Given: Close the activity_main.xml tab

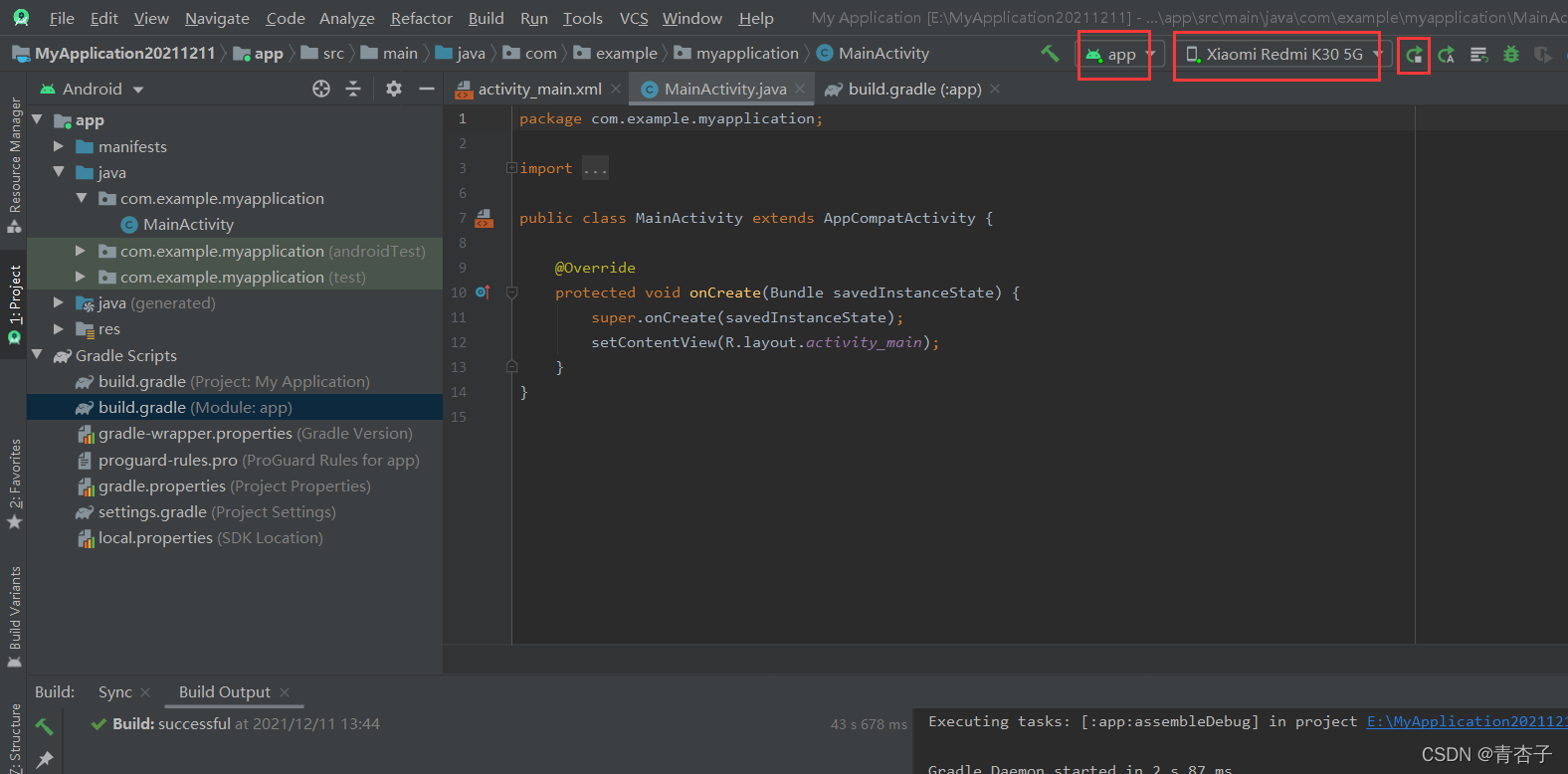Looking at the screenshot, I should click(616, 89).
